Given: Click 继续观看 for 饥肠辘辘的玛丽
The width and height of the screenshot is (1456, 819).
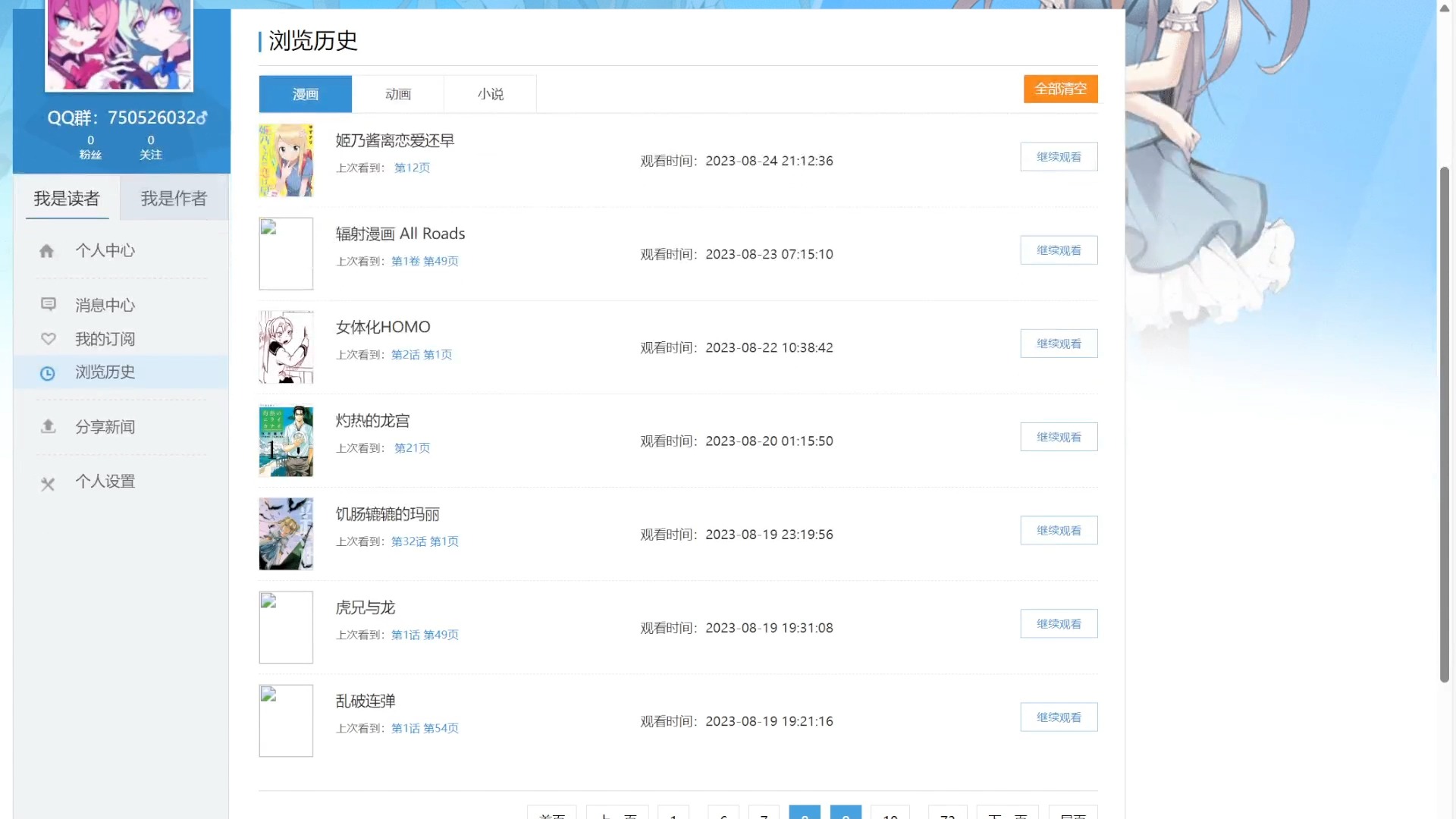Looking at the screenshot, I should point(1059,530).
